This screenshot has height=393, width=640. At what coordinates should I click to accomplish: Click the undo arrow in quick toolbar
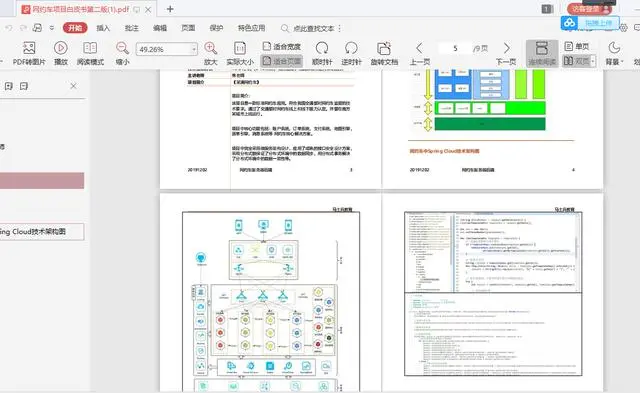click(x=9, y=28)
